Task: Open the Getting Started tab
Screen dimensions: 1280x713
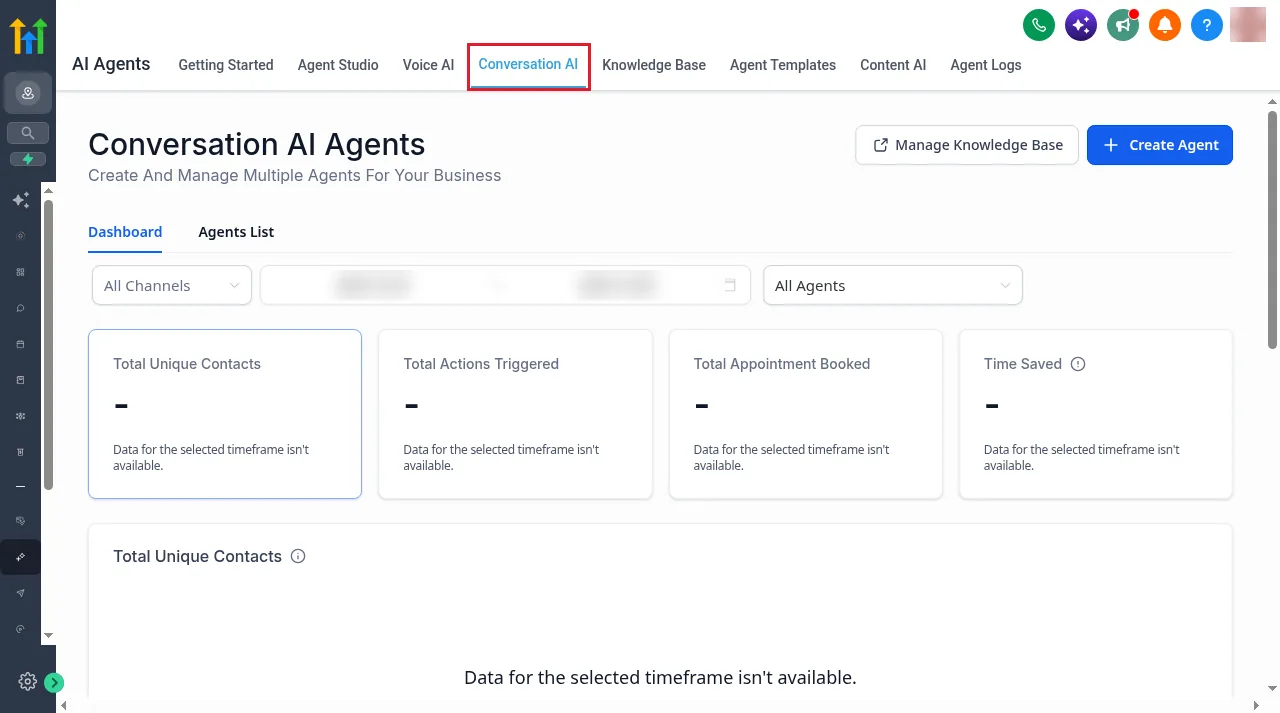Action: tap(226, 65)
